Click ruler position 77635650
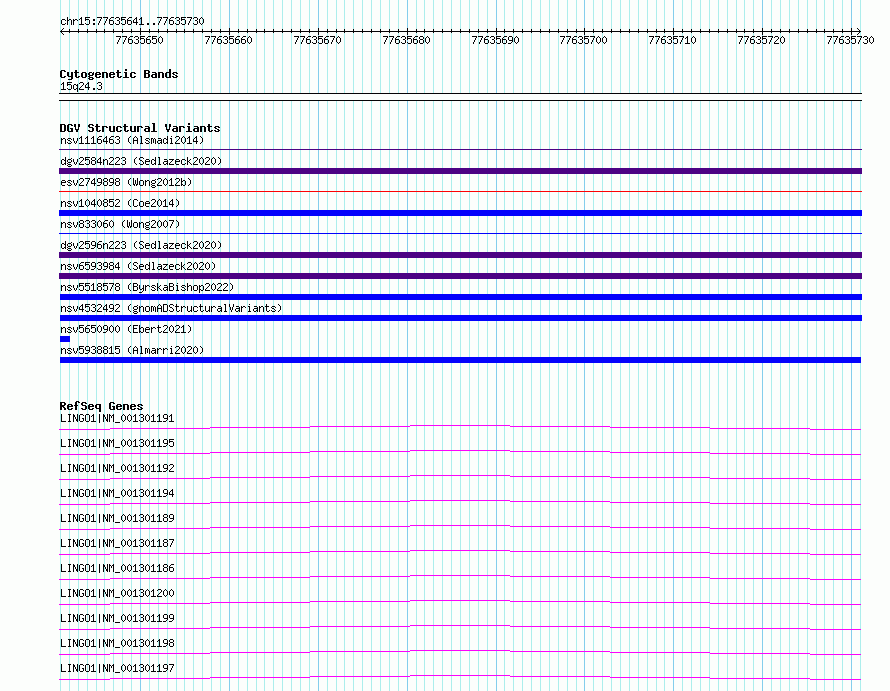Viewport: 890px width, 691px height. coord(139,40)
